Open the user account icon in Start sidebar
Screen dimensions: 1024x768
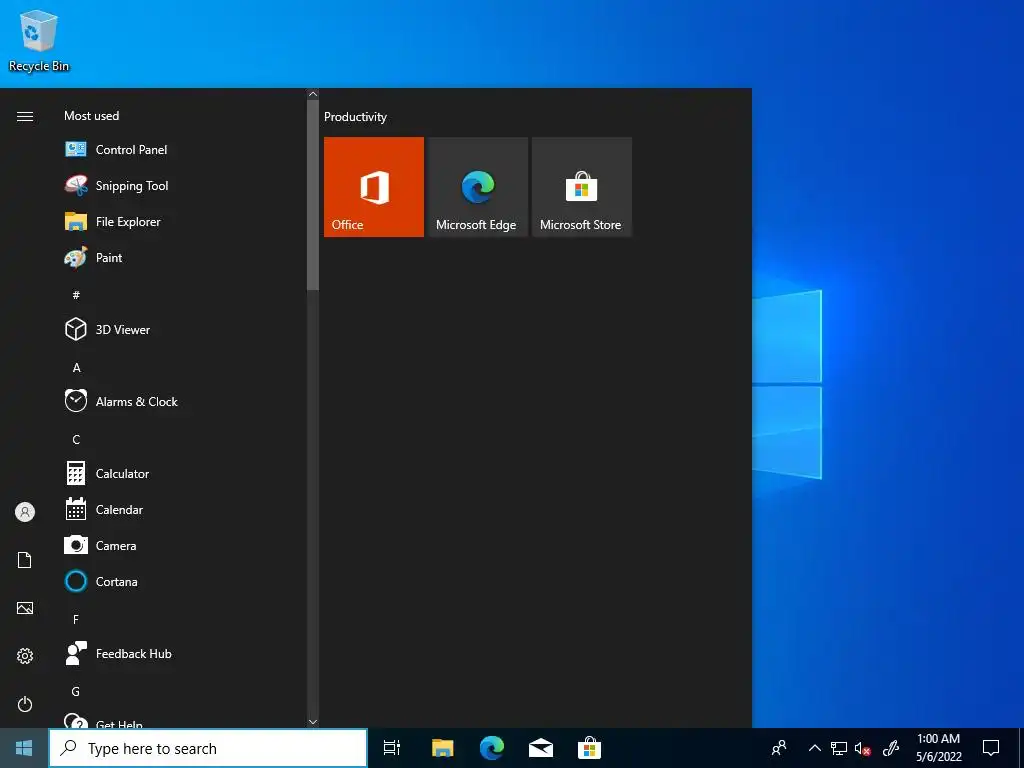tap(25, 512)
